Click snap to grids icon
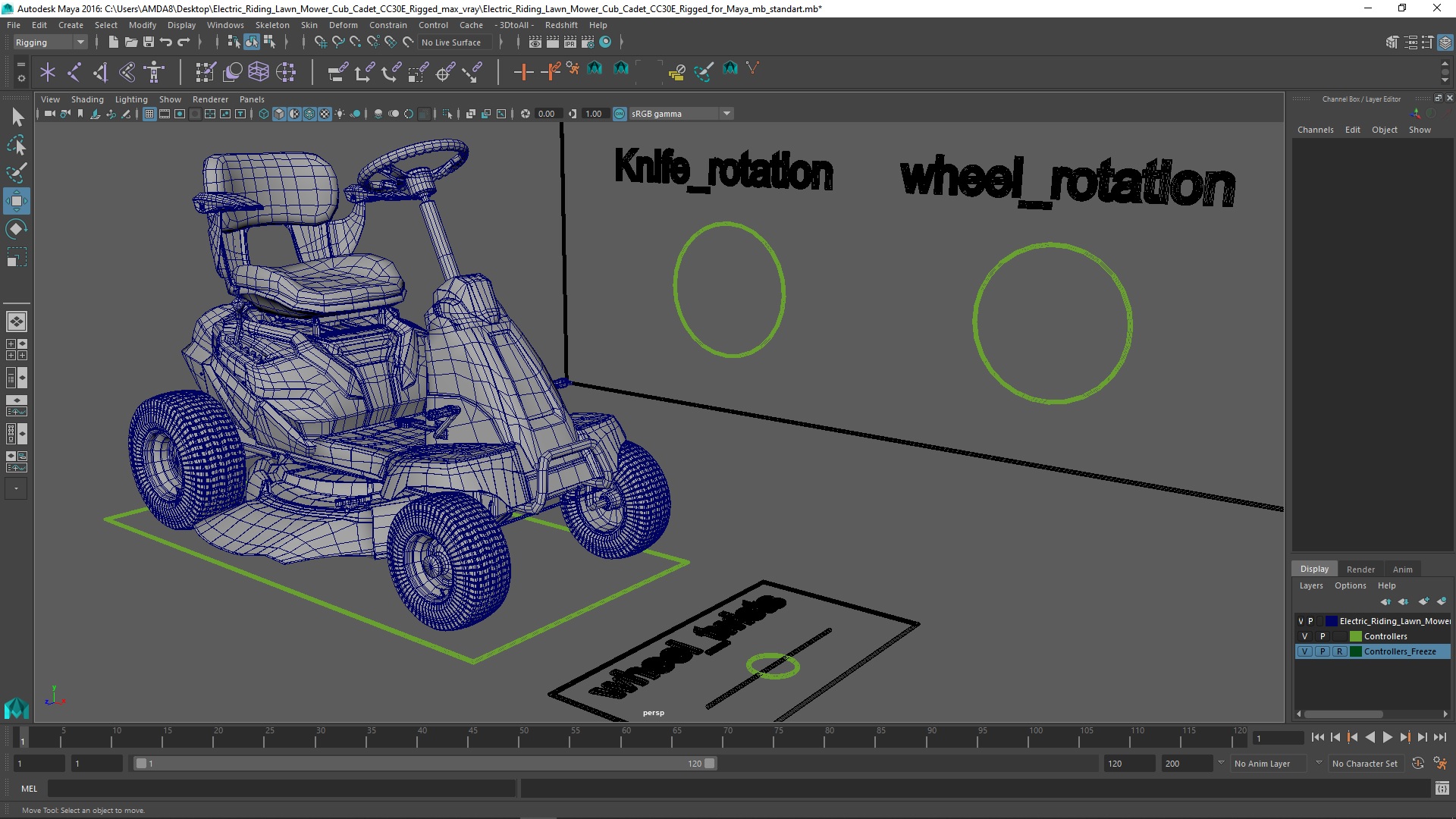The height and width of the screenshot is (819, 1456). (x=321, y=42)
